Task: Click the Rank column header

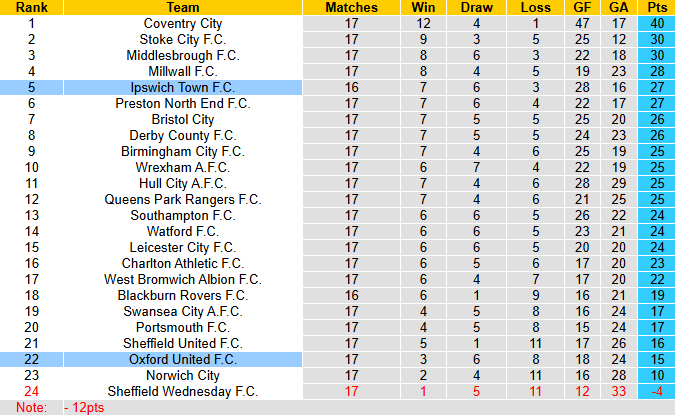Action: [31, 8]
